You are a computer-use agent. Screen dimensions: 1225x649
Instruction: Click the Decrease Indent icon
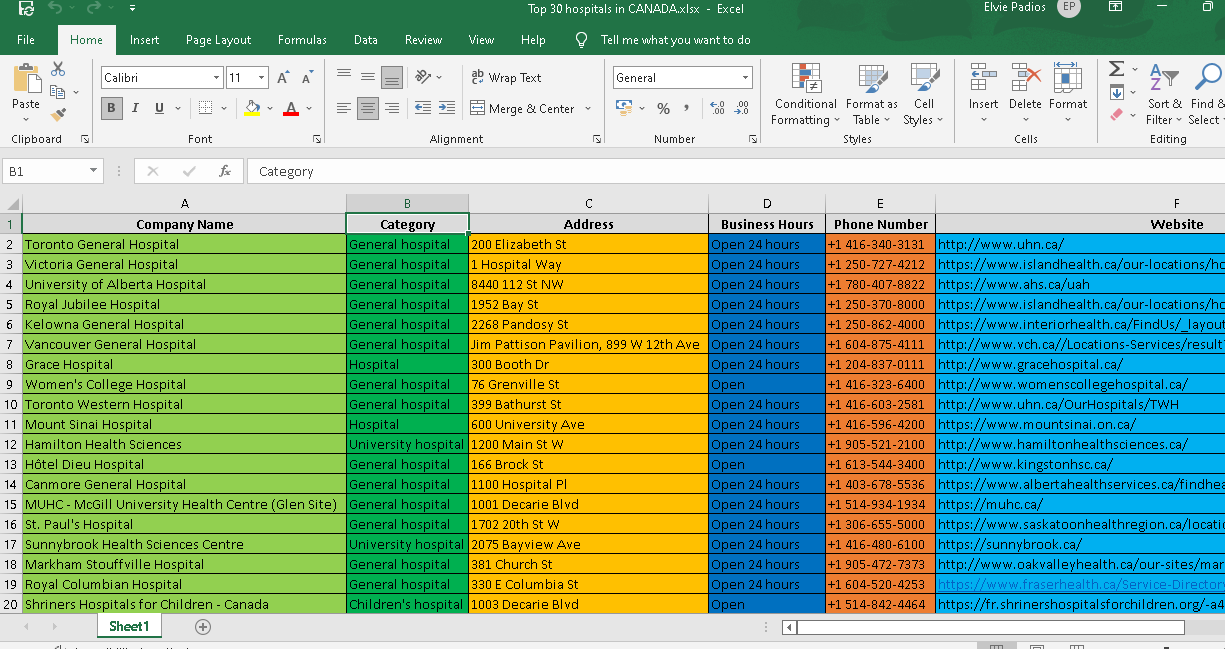pos(421,108)
